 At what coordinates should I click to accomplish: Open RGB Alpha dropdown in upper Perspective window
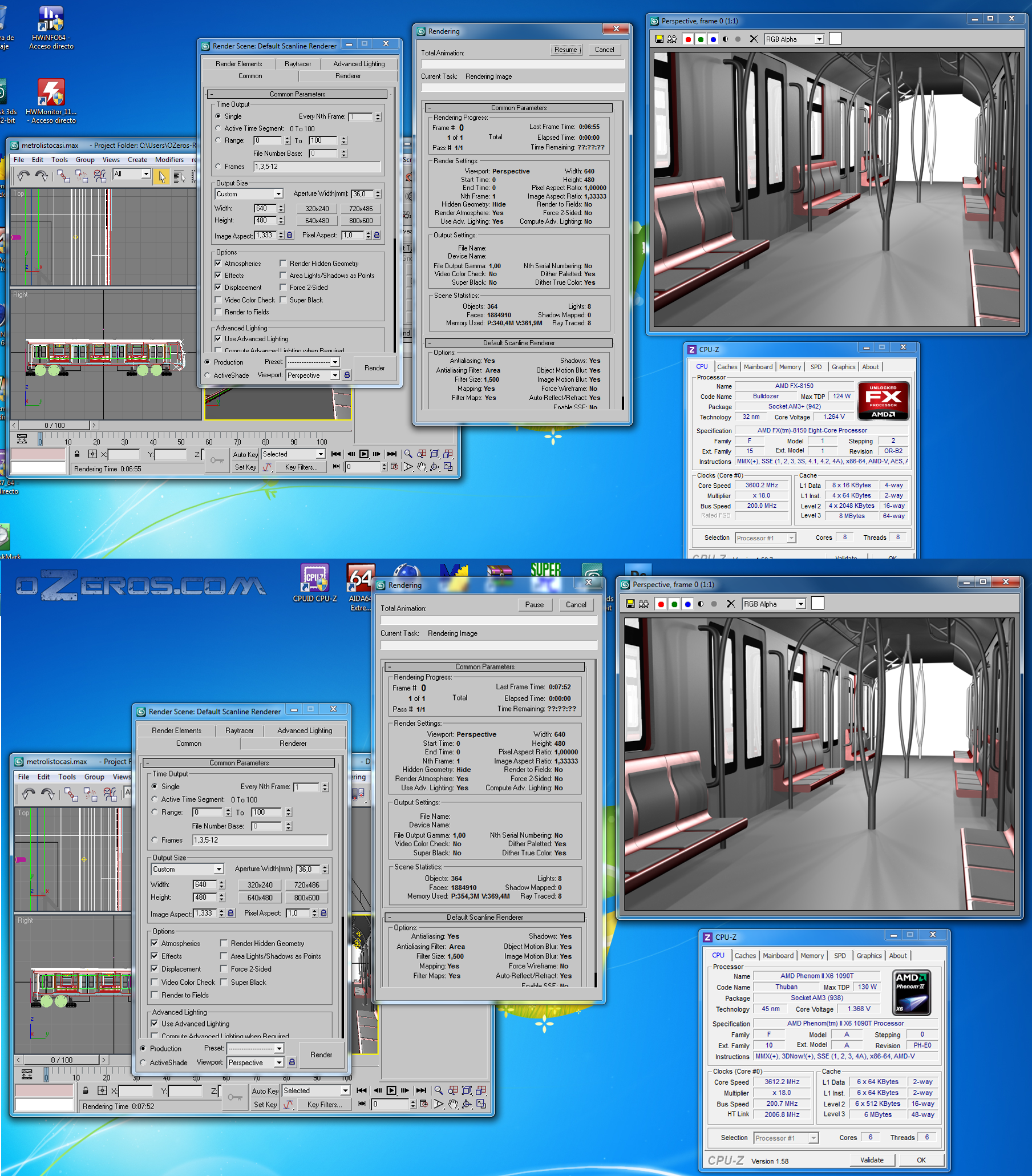794,39
